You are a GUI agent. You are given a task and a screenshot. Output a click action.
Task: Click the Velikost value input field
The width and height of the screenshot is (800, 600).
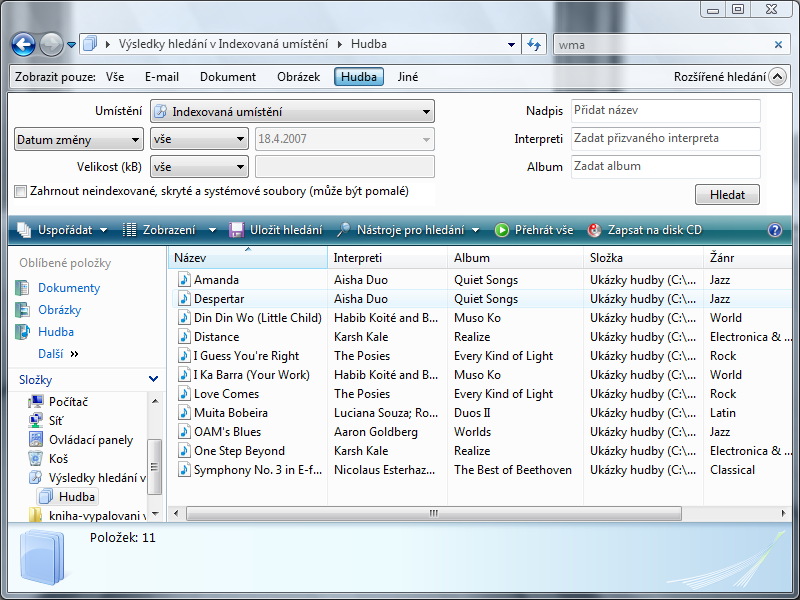click(x=344, y=167)
